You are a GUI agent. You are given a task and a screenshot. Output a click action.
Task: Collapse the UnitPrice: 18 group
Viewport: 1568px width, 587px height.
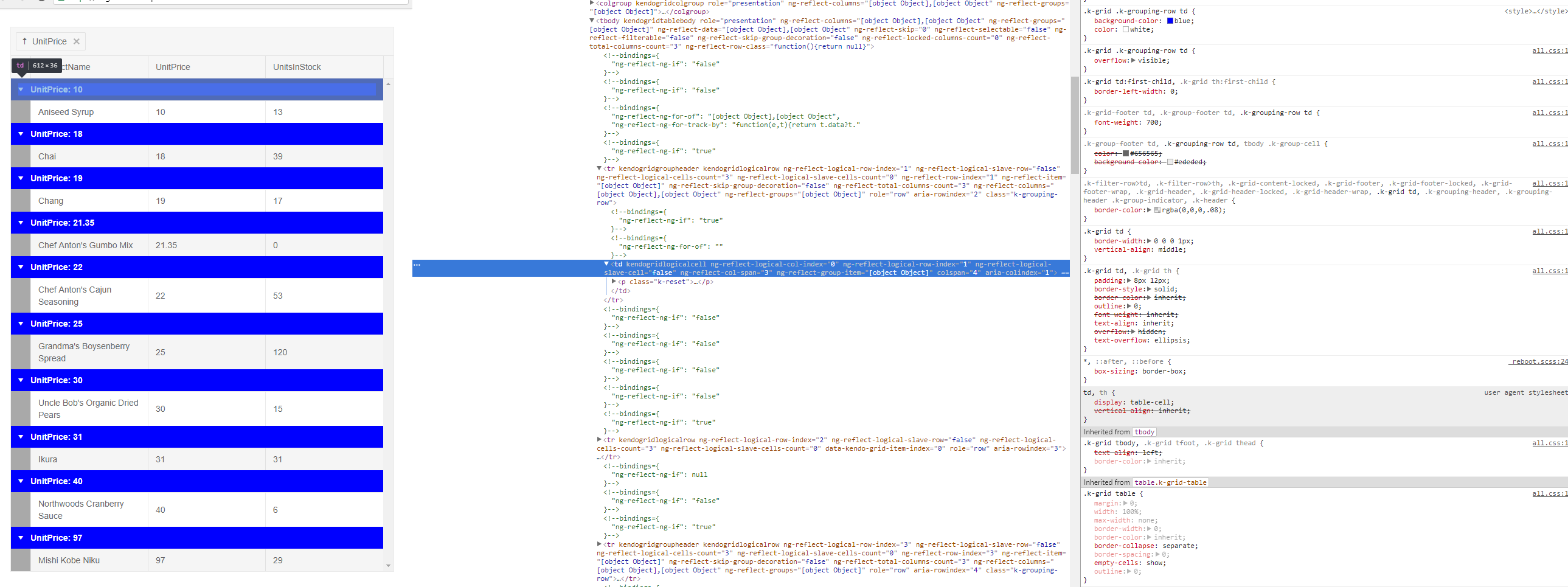[x=21, y=134]
